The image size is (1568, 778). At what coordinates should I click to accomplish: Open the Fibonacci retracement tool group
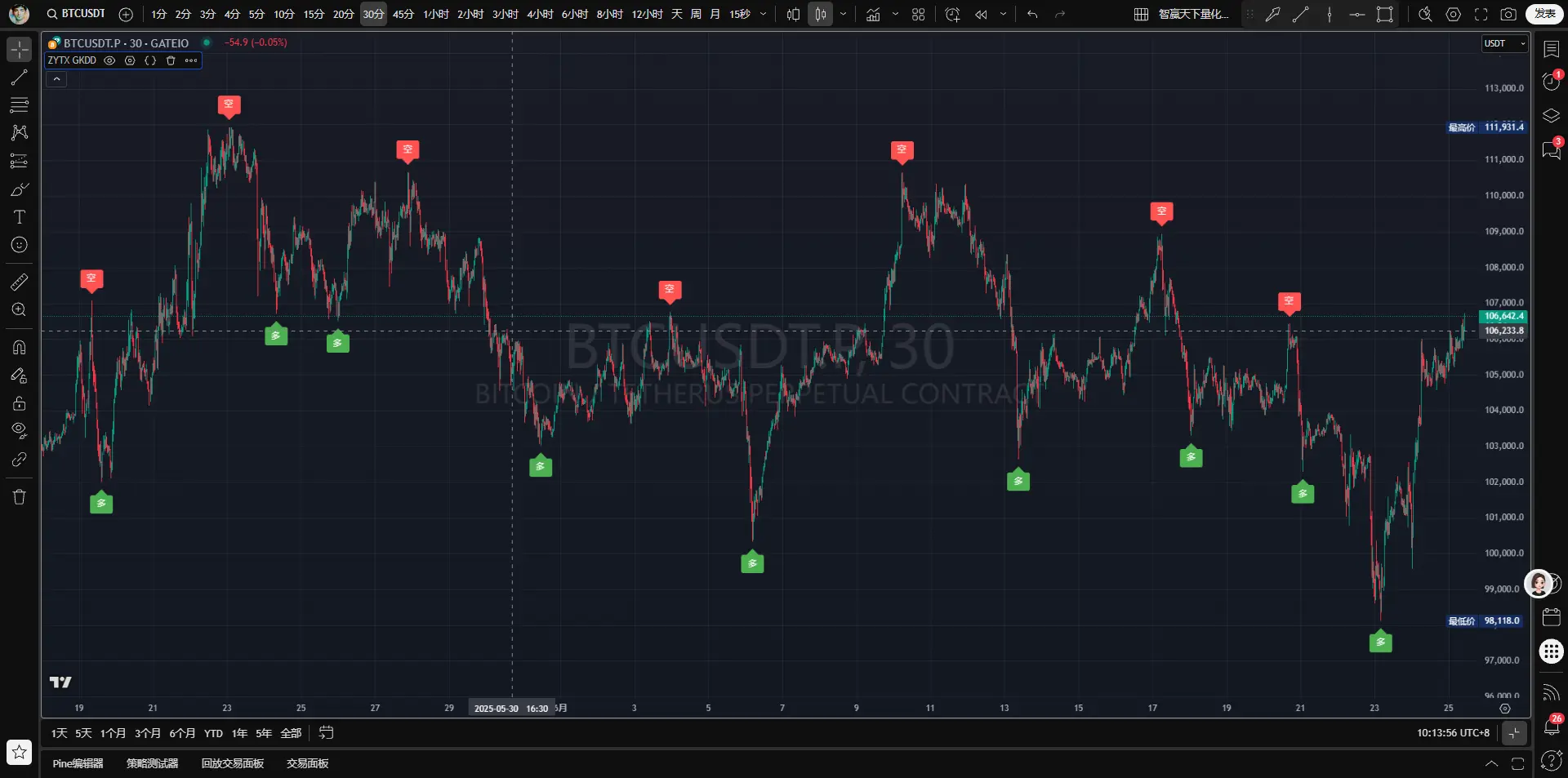click(20, 105)
